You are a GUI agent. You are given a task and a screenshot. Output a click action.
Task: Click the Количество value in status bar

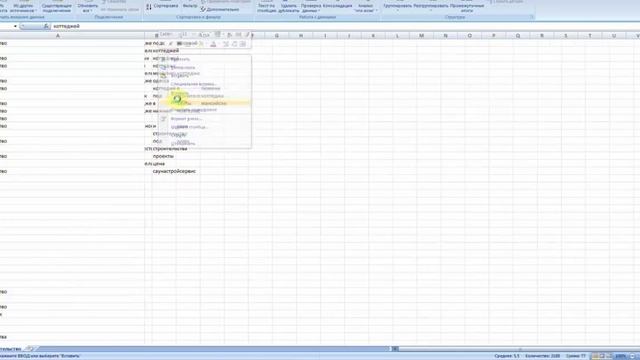pyautogui.click(x=543, y=356)
